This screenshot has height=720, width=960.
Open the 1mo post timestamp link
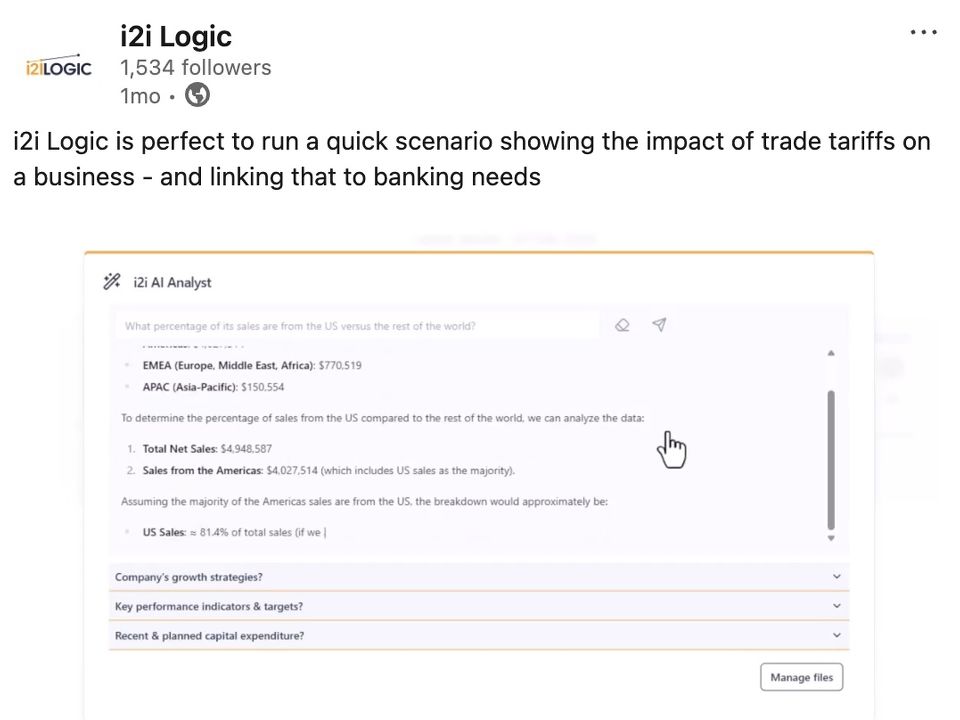click(x=140, y=95)
